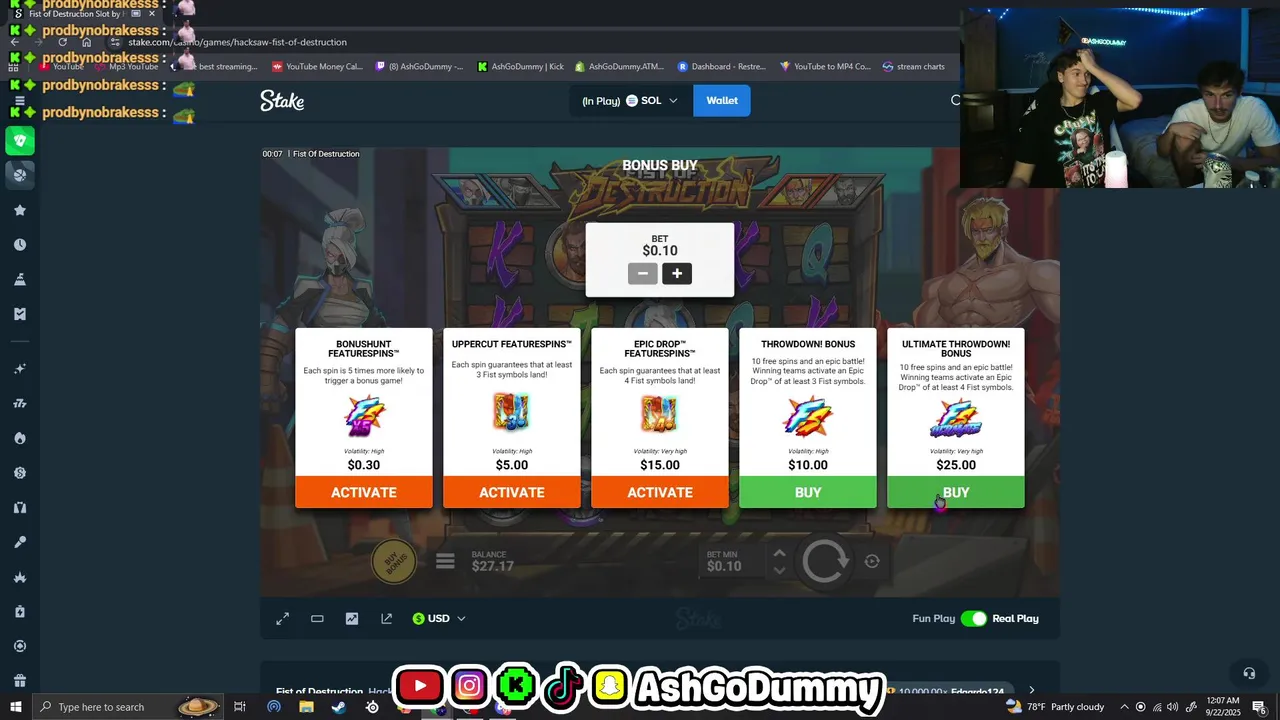Lower Bet Min with down chevron
Viewport: 1280px width, 720px height.
coord(779,570)
